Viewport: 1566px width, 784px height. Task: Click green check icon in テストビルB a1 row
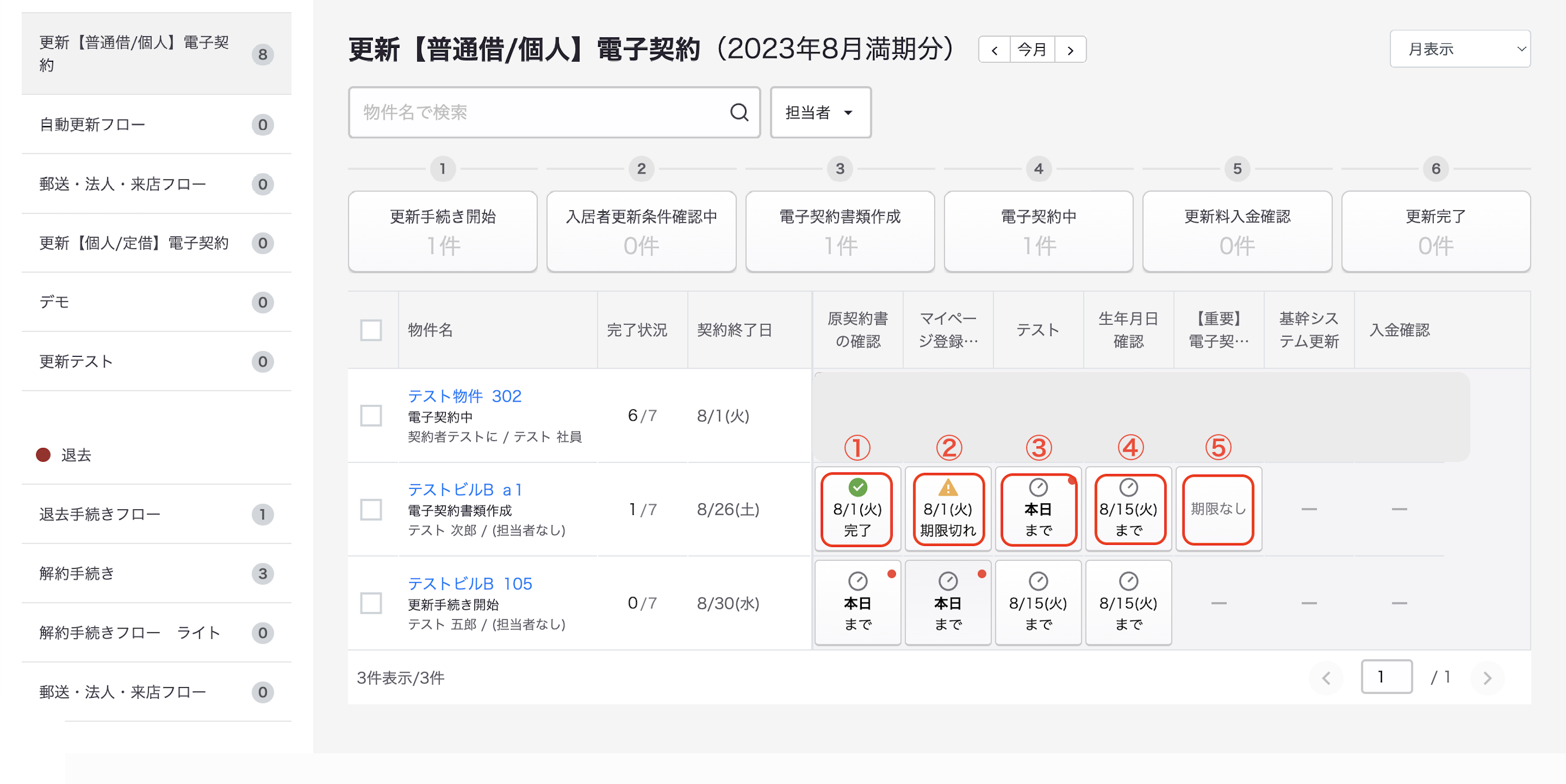pyautogui.click(x=857, y=487)
